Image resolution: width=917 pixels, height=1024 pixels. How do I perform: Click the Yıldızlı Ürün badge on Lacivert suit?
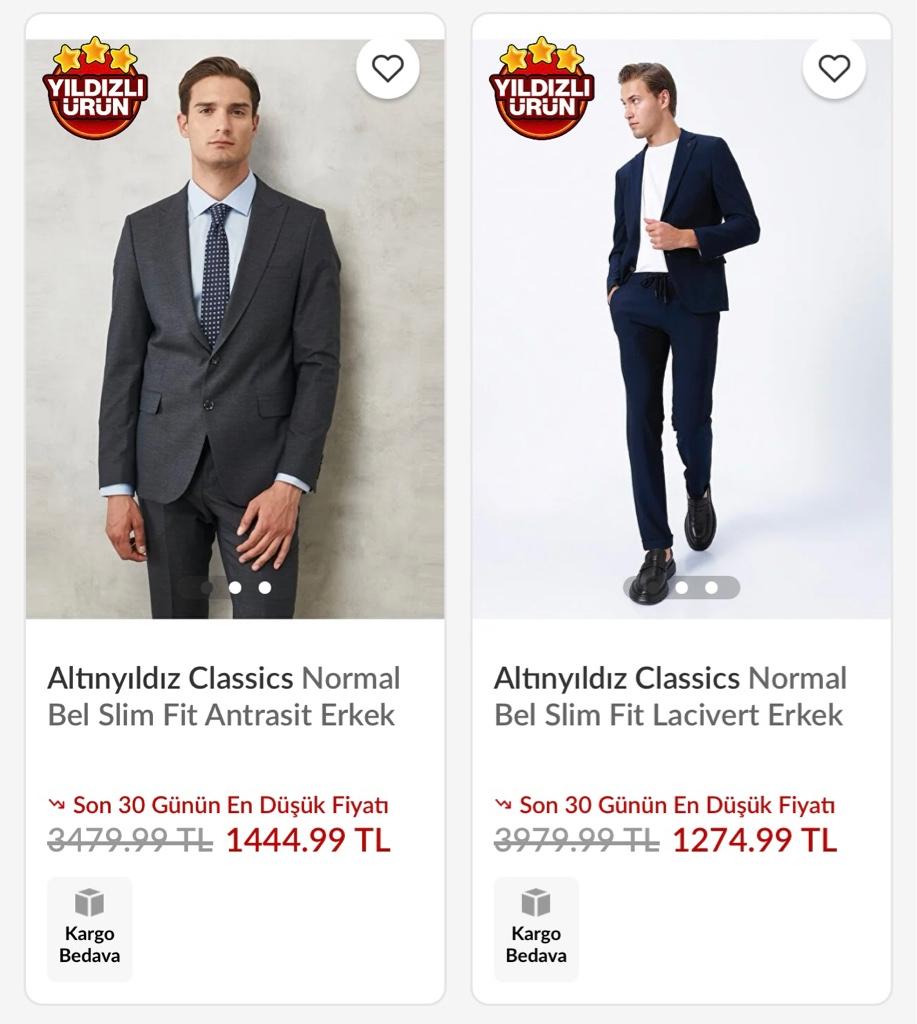coord(541,90)
